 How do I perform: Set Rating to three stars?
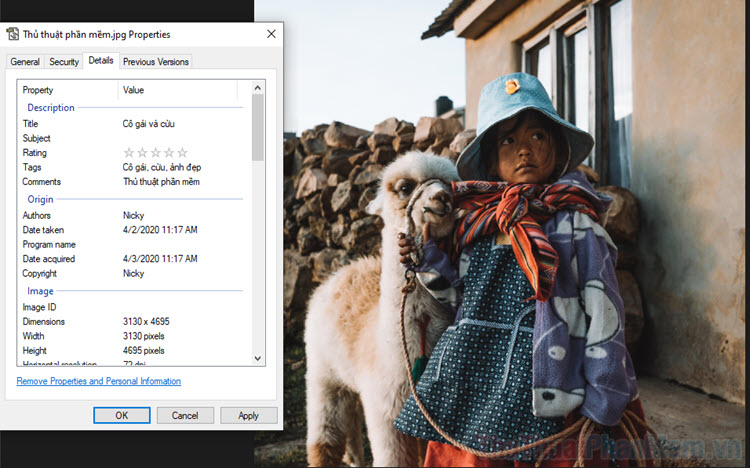(x=155, y=153)
